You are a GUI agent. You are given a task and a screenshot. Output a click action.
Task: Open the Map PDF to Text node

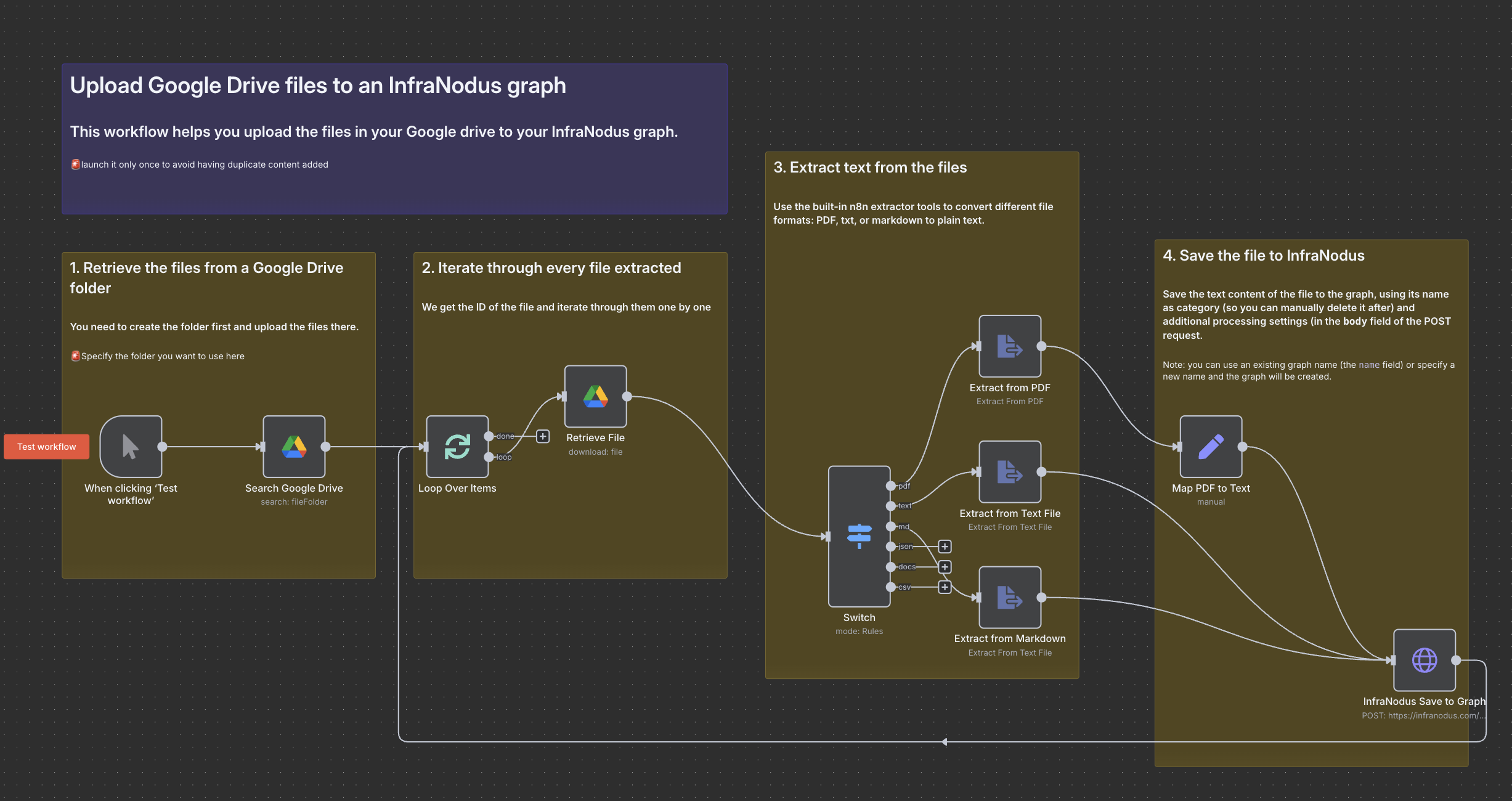click(x=1211, y=447)
